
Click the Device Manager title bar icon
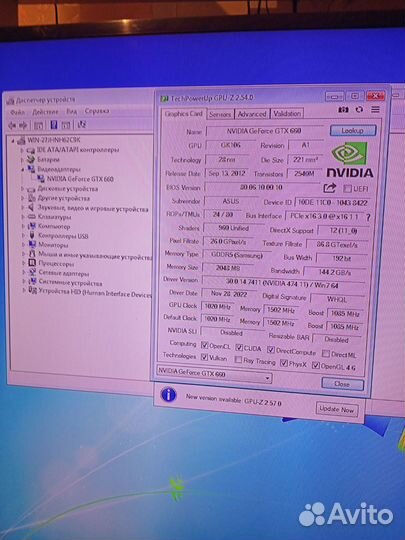tap(10, 101)
